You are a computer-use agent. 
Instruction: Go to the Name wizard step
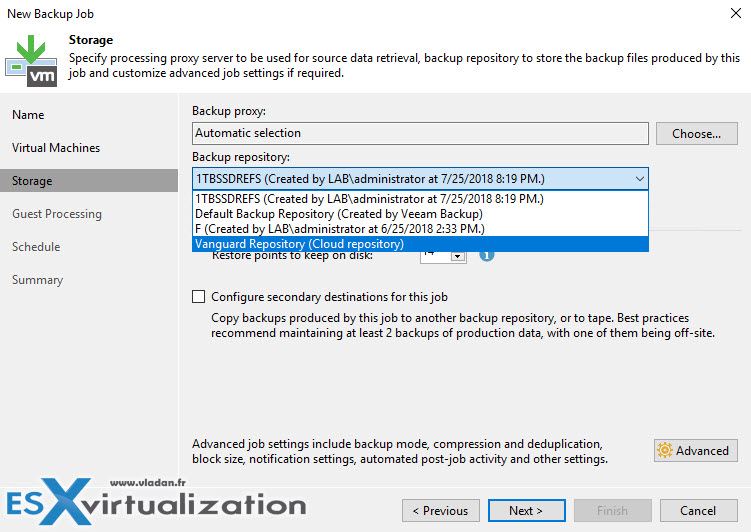pyautogui.click(x=28, y=115)
